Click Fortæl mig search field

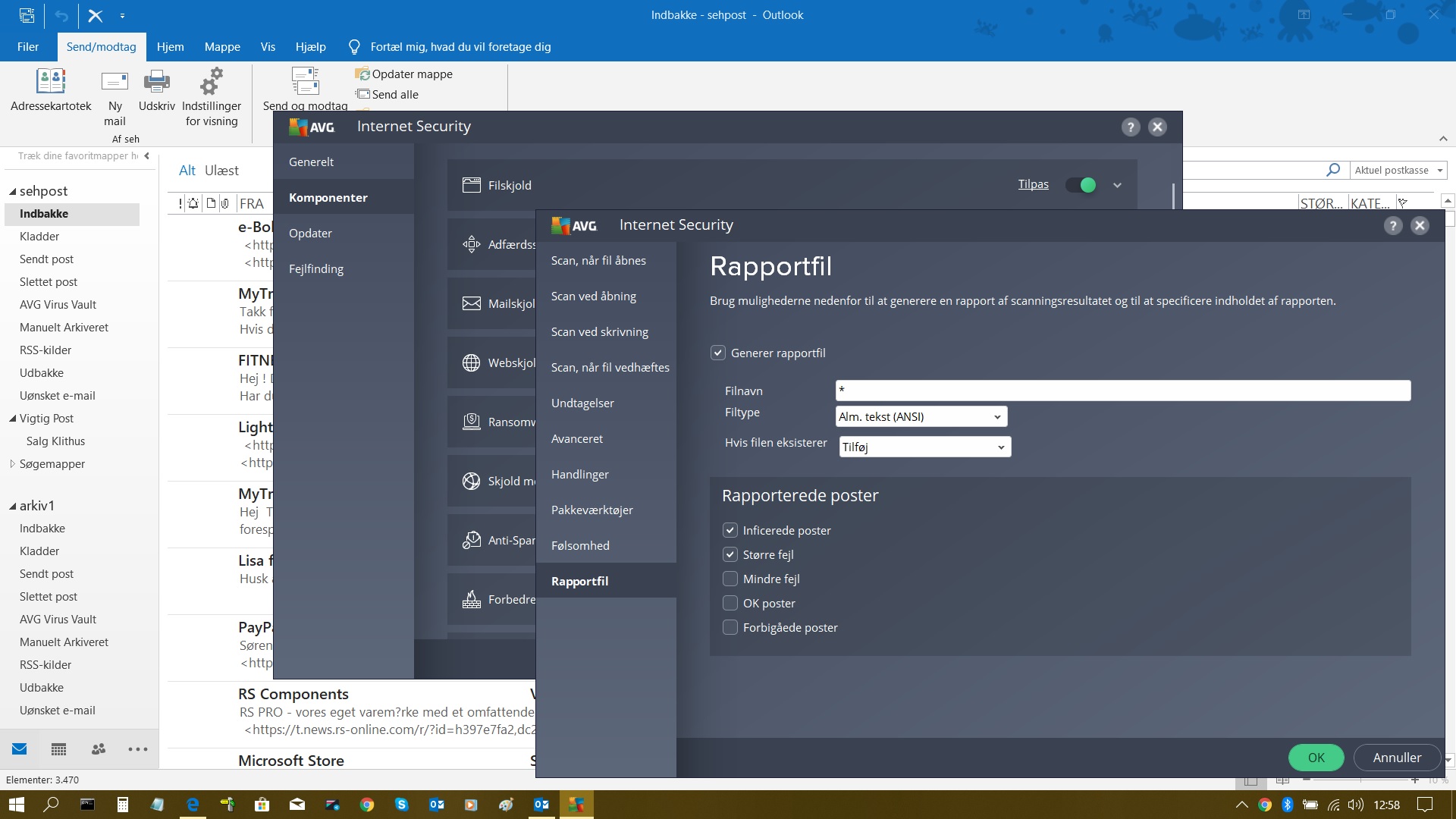pos(460,46)
